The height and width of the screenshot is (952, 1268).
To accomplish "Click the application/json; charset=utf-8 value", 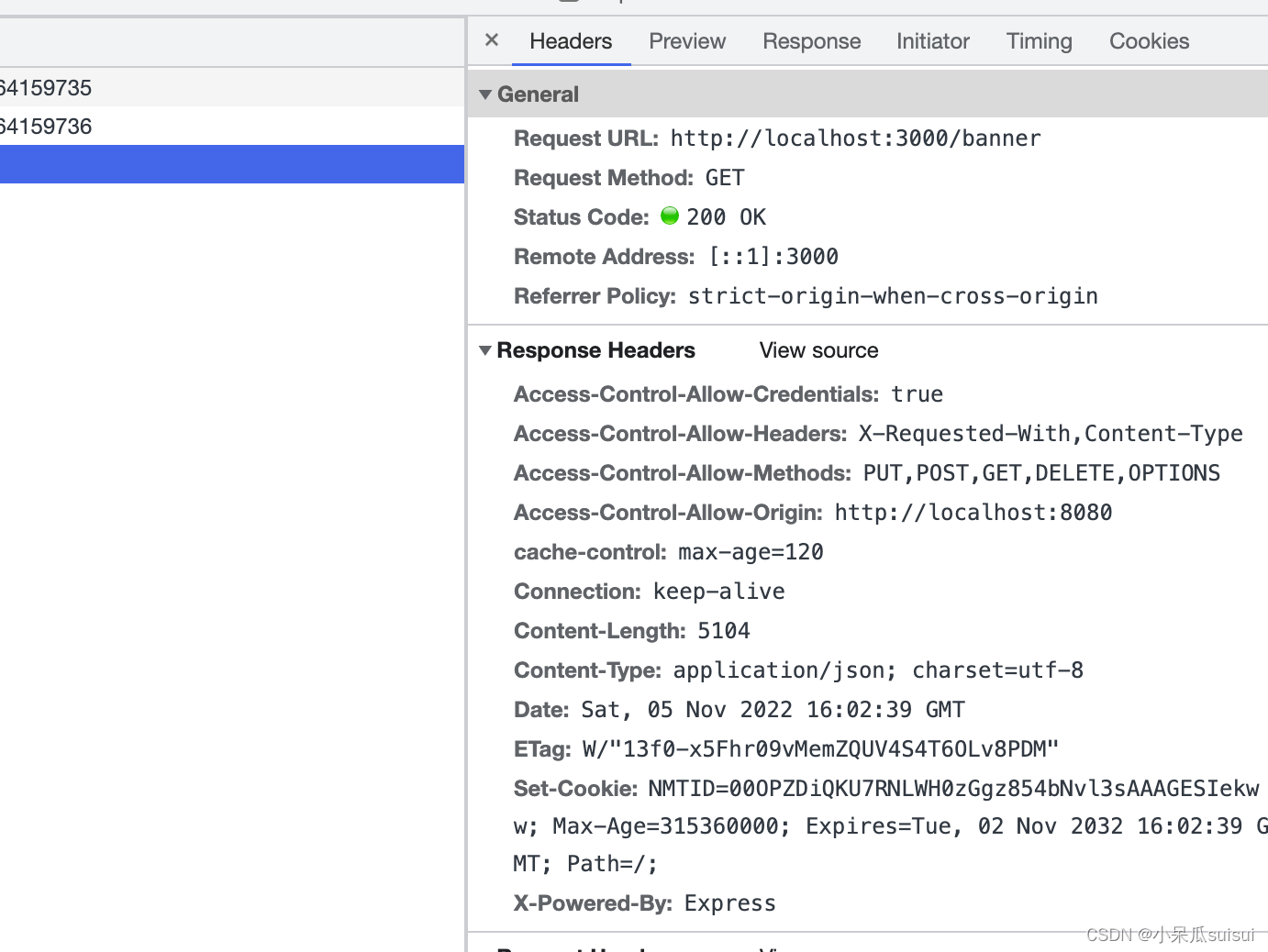I will point(878,670).
